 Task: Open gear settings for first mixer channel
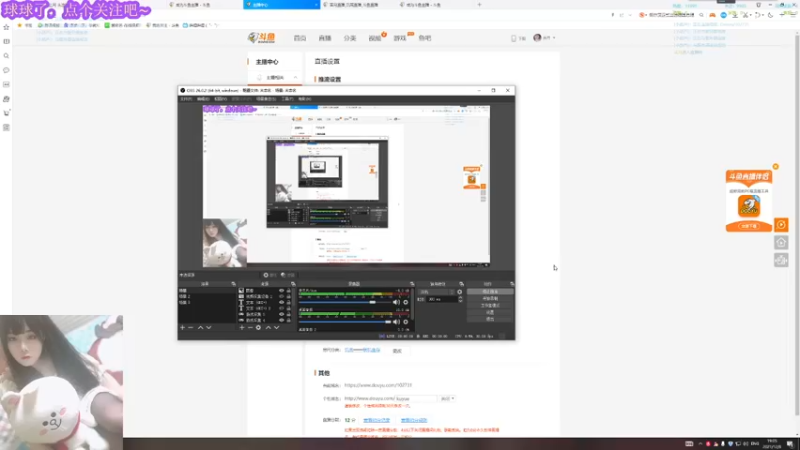406,302
